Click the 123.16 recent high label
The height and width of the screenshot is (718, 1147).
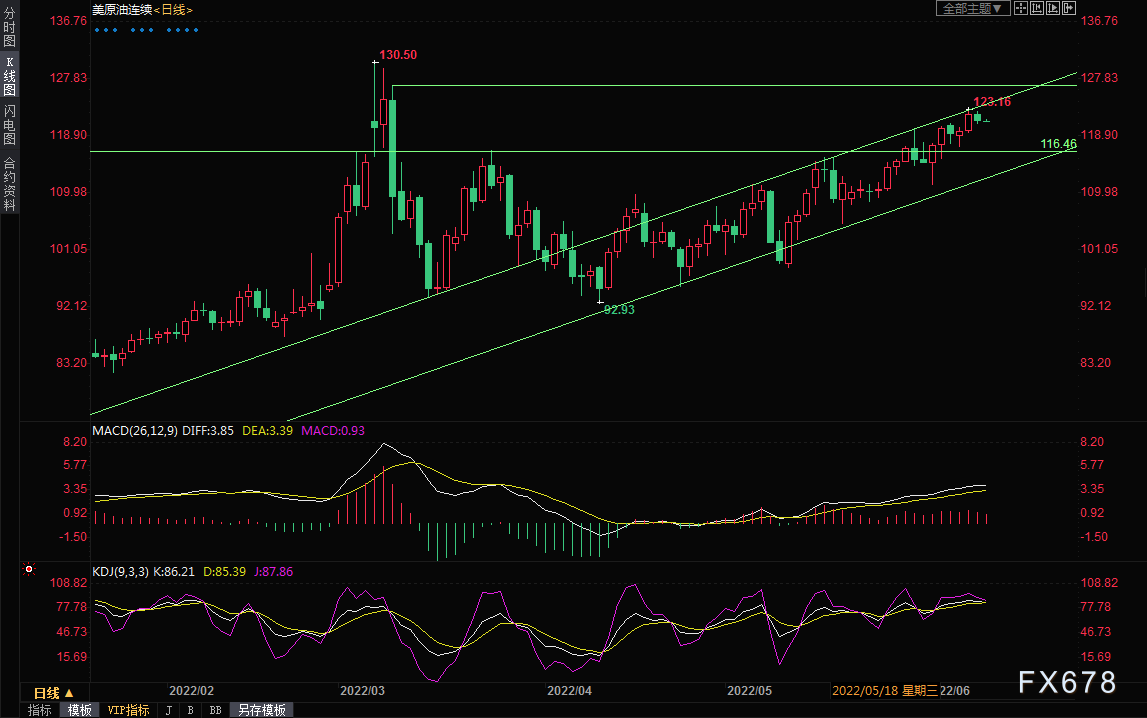point(992,102)
